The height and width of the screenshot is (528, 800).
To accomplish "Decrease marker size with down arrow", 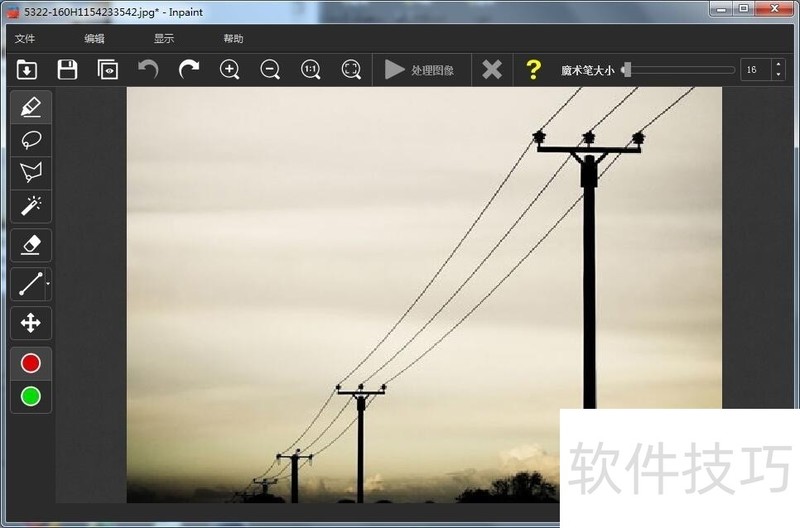I will [x=778, y=75].
